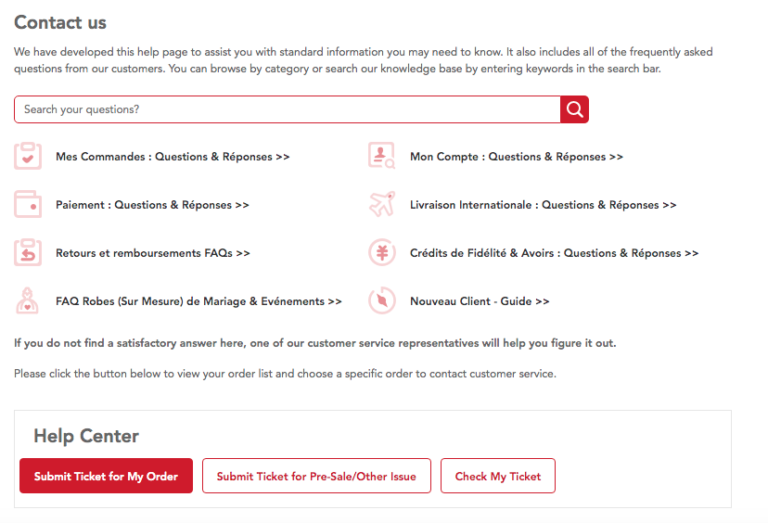Click the Retours et remboursements return icon
Image resolution: width=768 pixels, height=523 pixels.
point(28,253)
